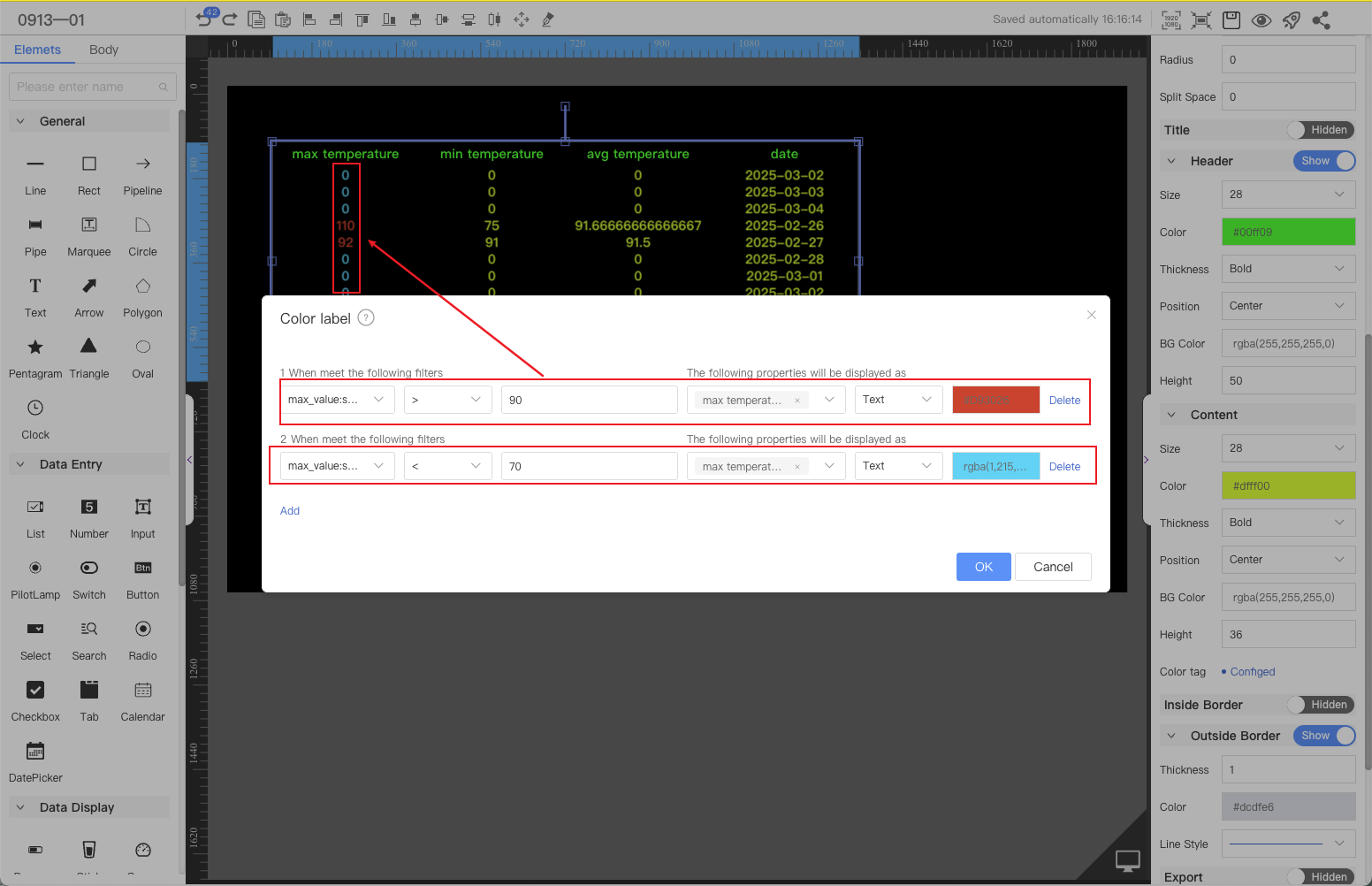Select the Pipeline element icon
Image resolution: width=1372 pixels, height=886 pixels.
click(x=142, y=164)
